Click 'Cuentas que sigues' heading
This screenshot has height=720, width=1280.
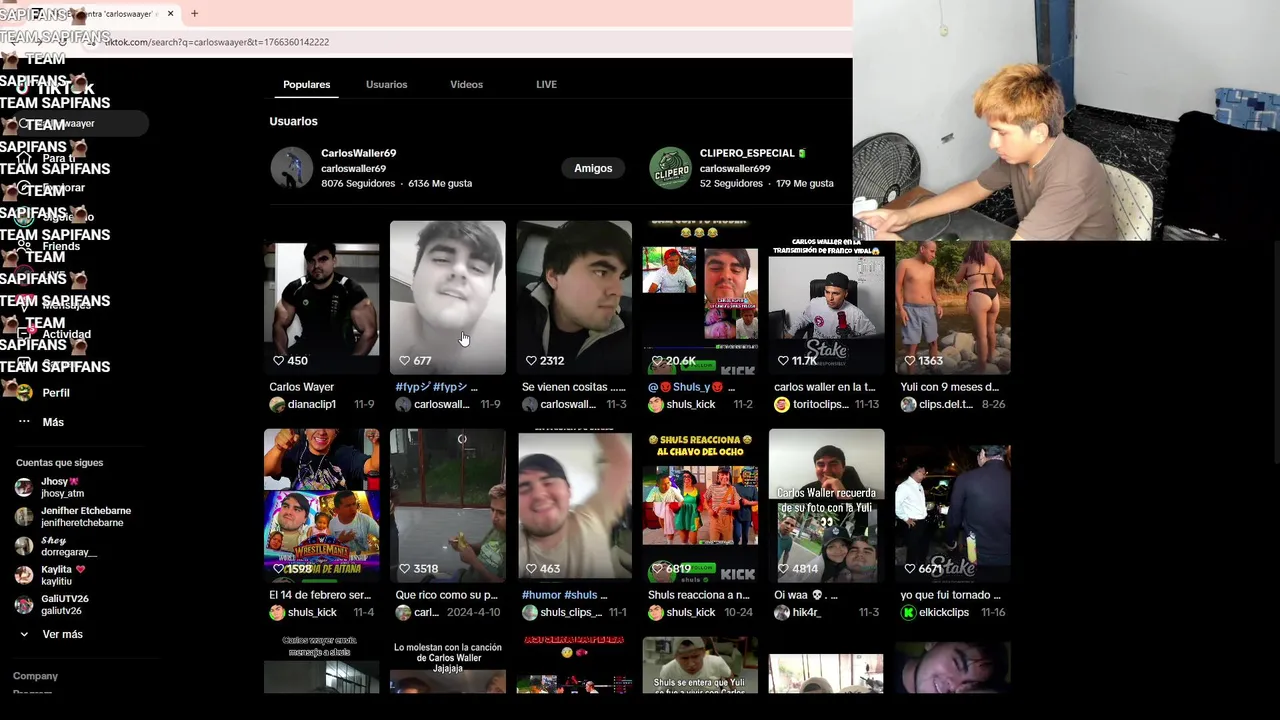[x=59, y=463]
